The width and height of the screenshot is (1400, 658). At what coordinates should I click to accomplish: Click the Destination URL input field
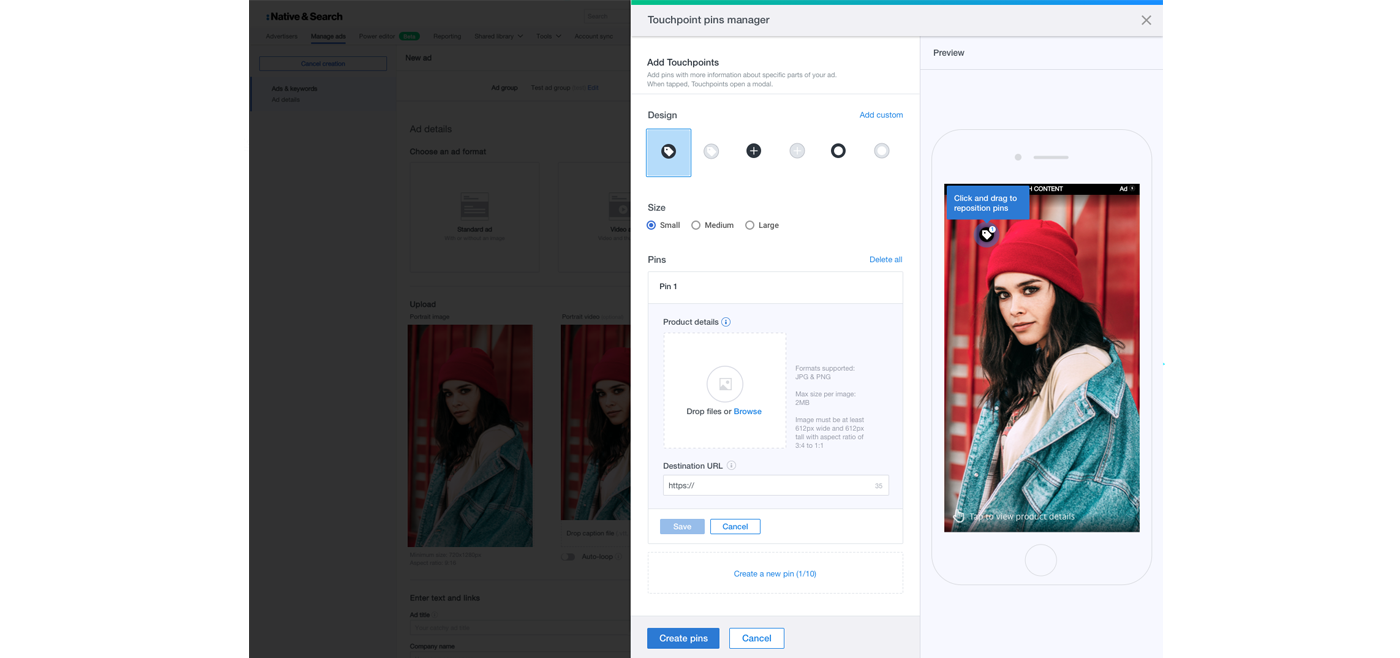pos(775,485)
